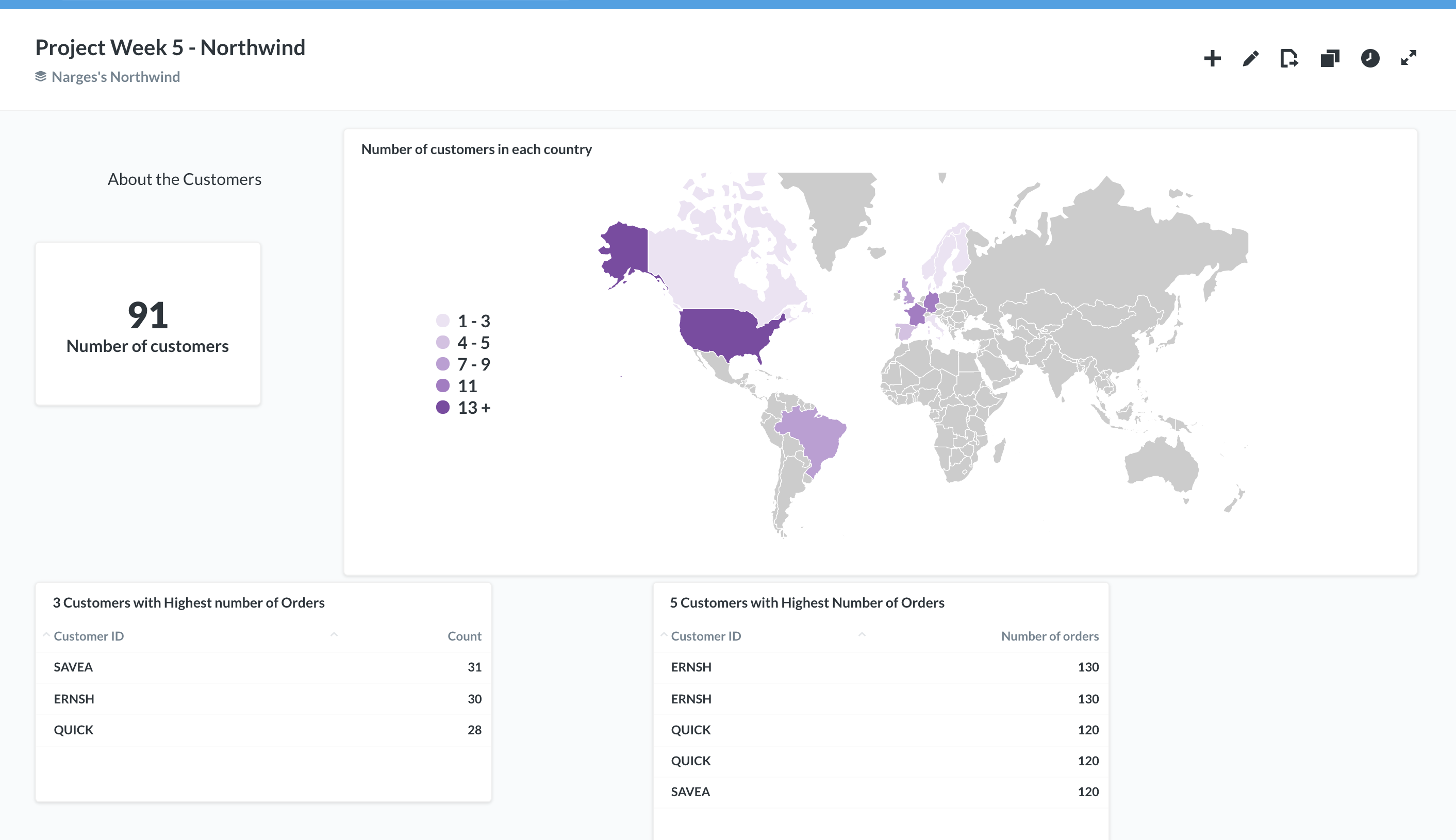
Task: Open the revision history clock icon
Action: [1370, 58]
